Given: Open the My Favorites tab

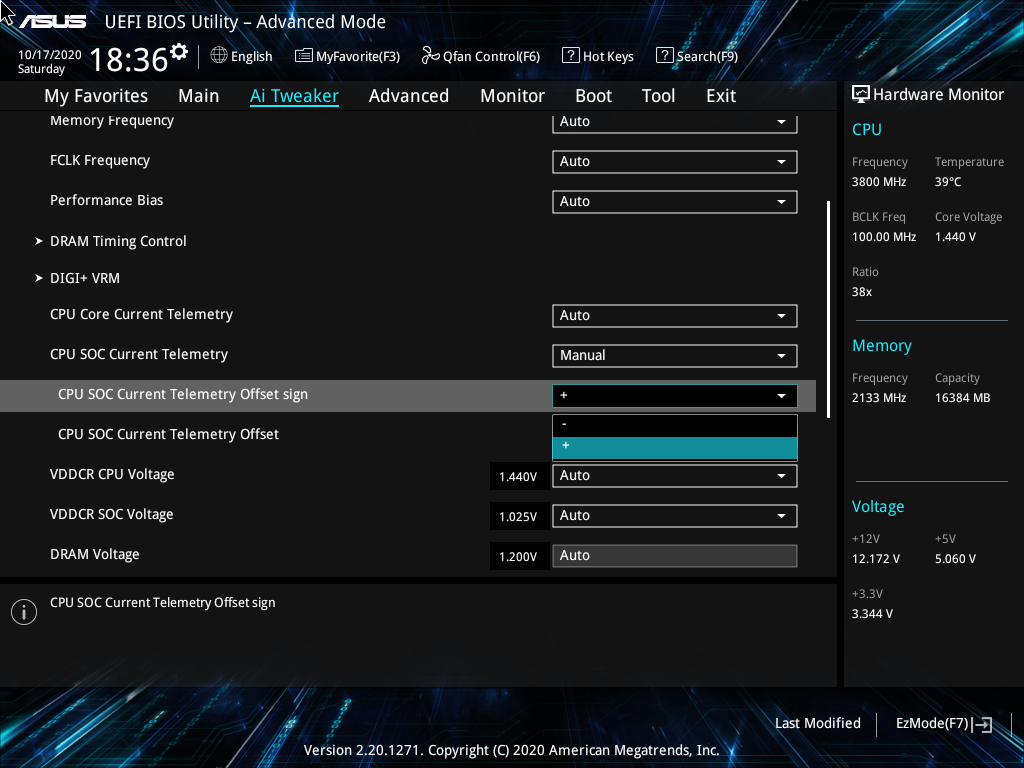Looking at the screenshot, I should [x=96, y=96].
